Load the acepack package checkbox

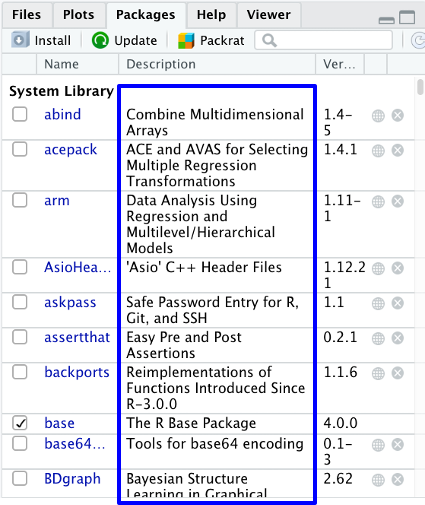click(x=20, y=149)
